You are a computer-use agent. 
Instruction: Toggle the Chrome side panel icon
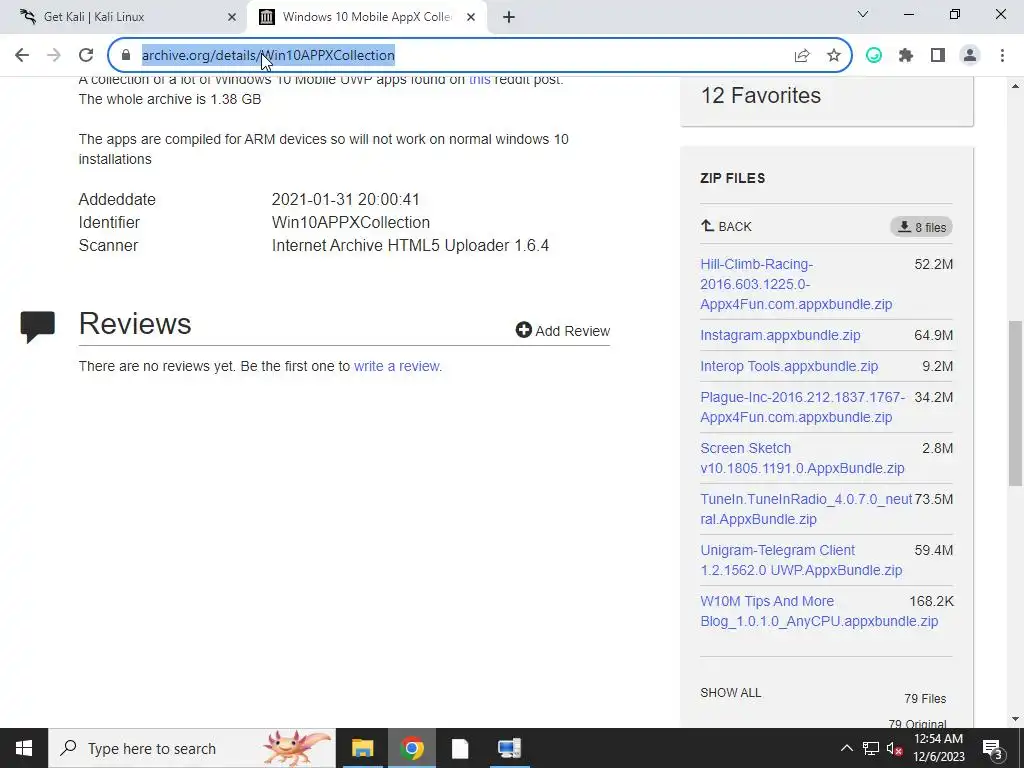938,56
